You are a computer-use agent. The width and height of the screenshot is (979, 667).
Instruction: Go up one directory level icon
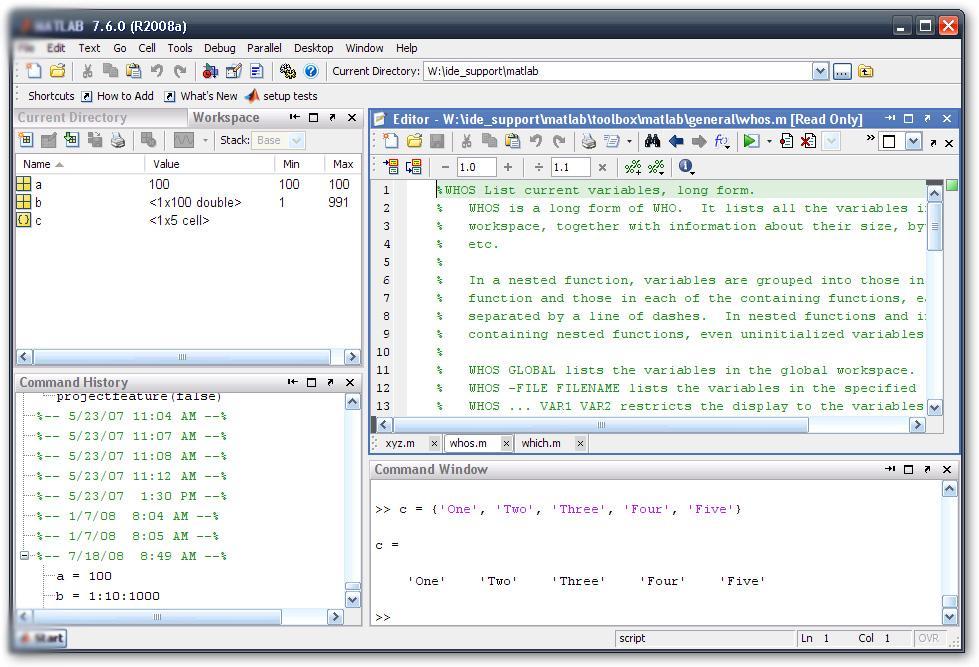[x=865, y=72]
